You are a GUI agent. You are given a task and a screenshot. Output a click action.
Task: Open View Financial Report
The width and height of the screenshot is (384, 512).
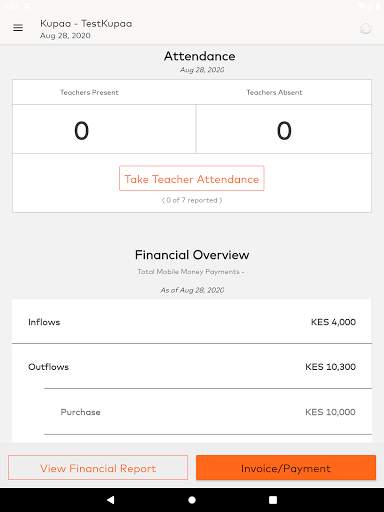(98, 468)
